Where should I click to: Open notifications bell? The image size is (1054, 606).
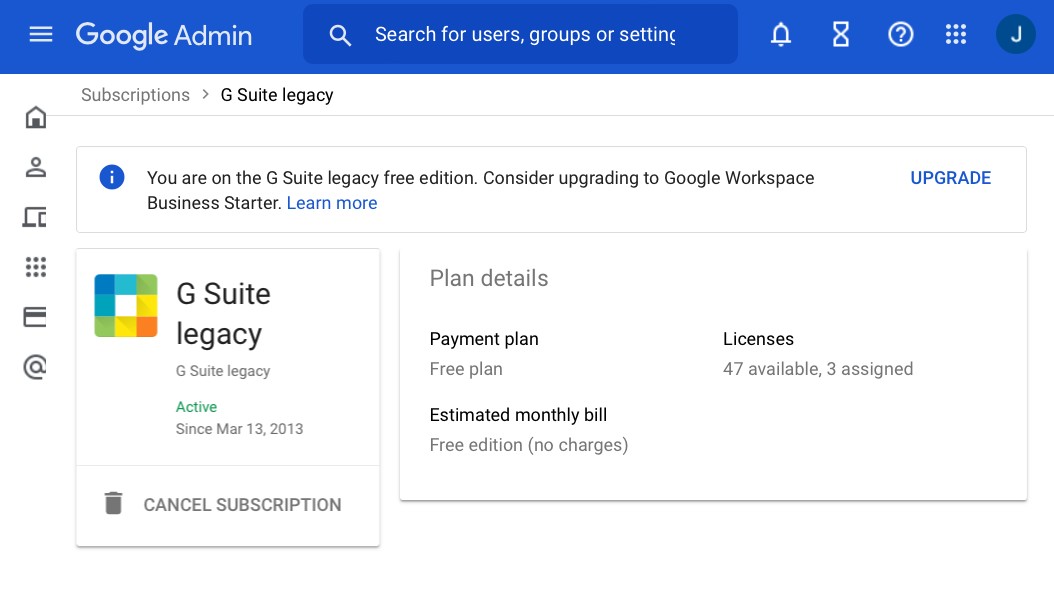click(x=780, y=34)
